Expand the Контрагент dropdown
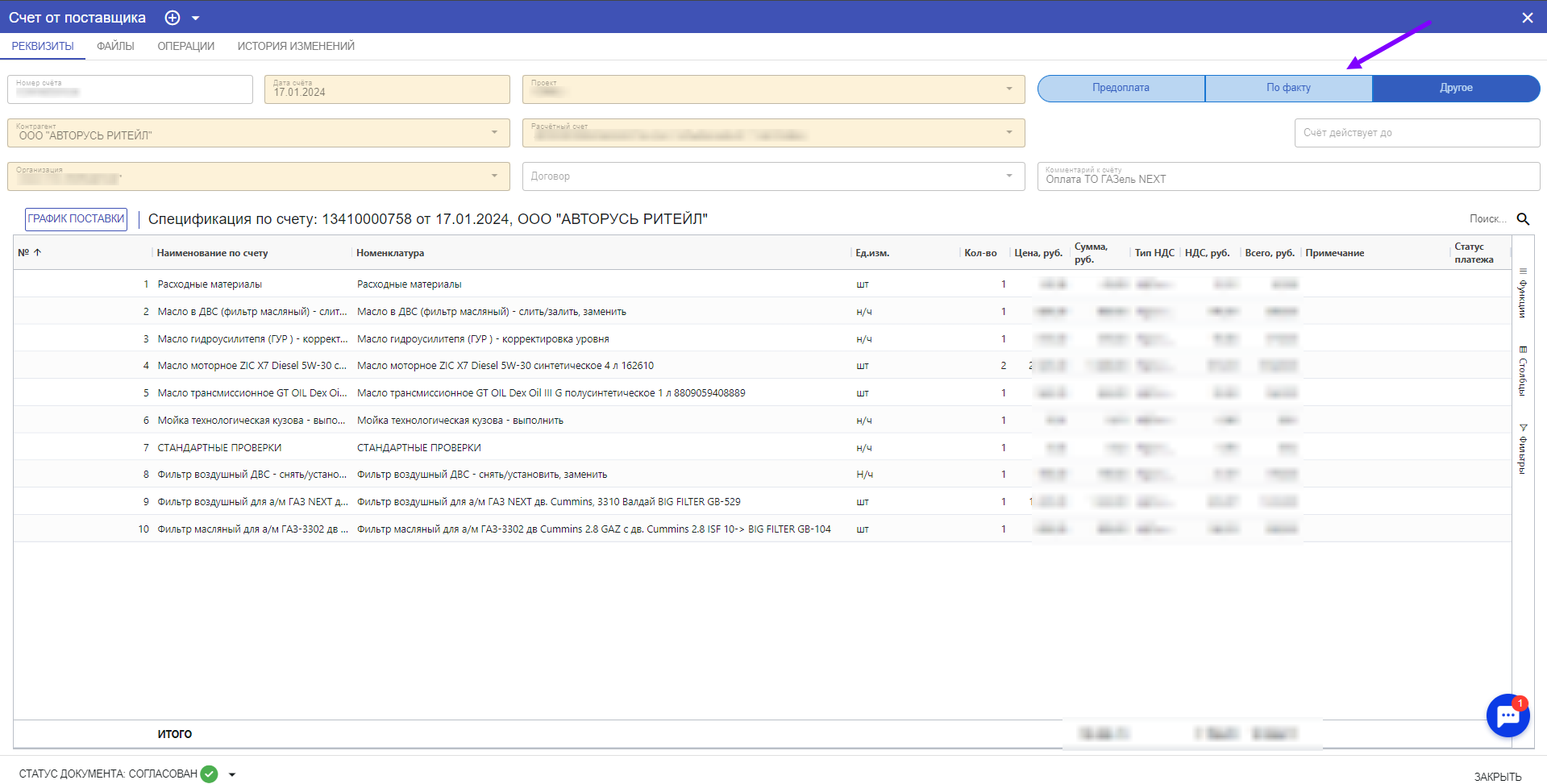The image size is (1547, 784). coord(494,132)
